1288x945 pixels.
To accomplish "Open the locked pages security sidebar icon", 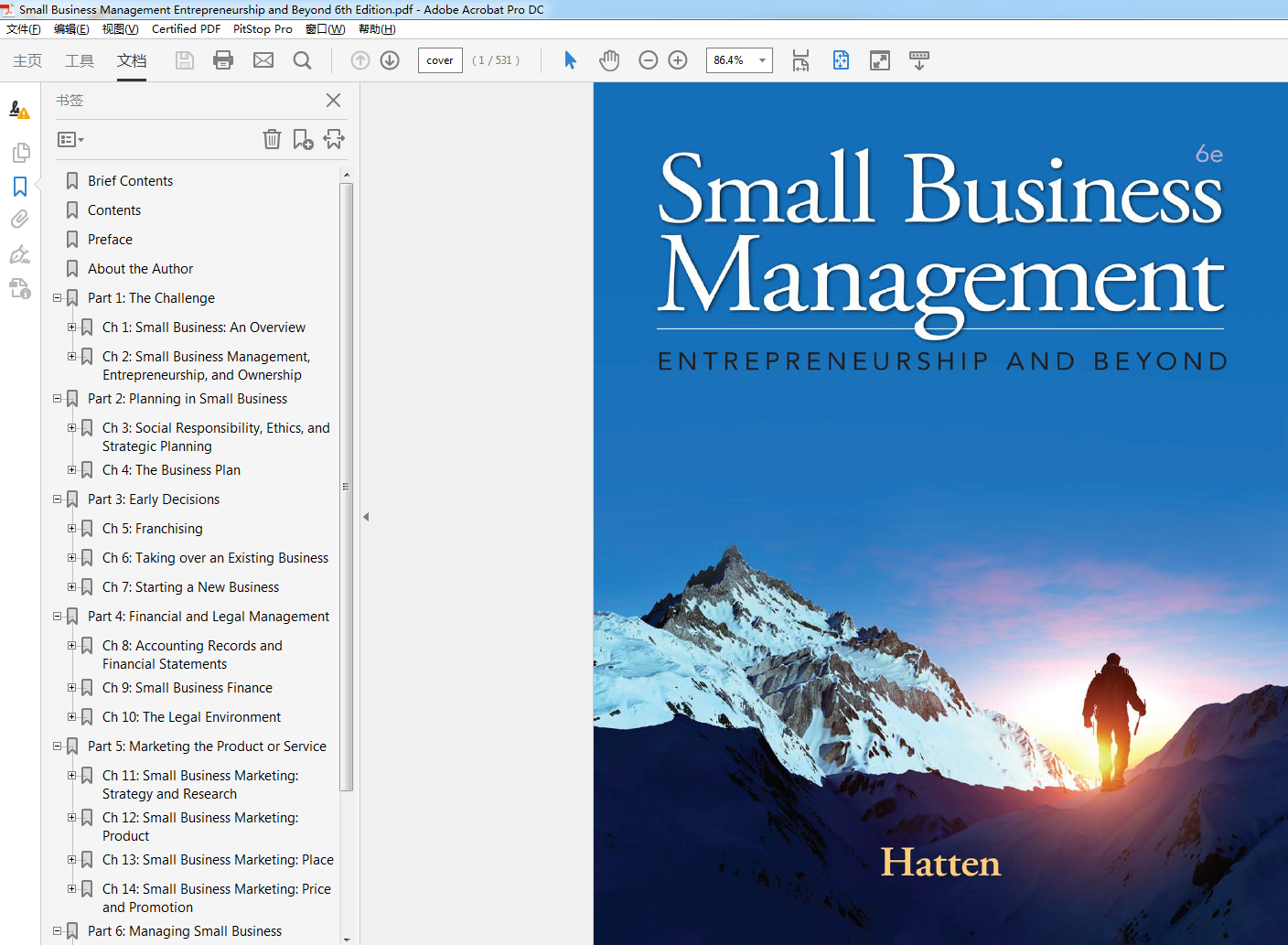I will pyautogui.click(x=20, y=288).
